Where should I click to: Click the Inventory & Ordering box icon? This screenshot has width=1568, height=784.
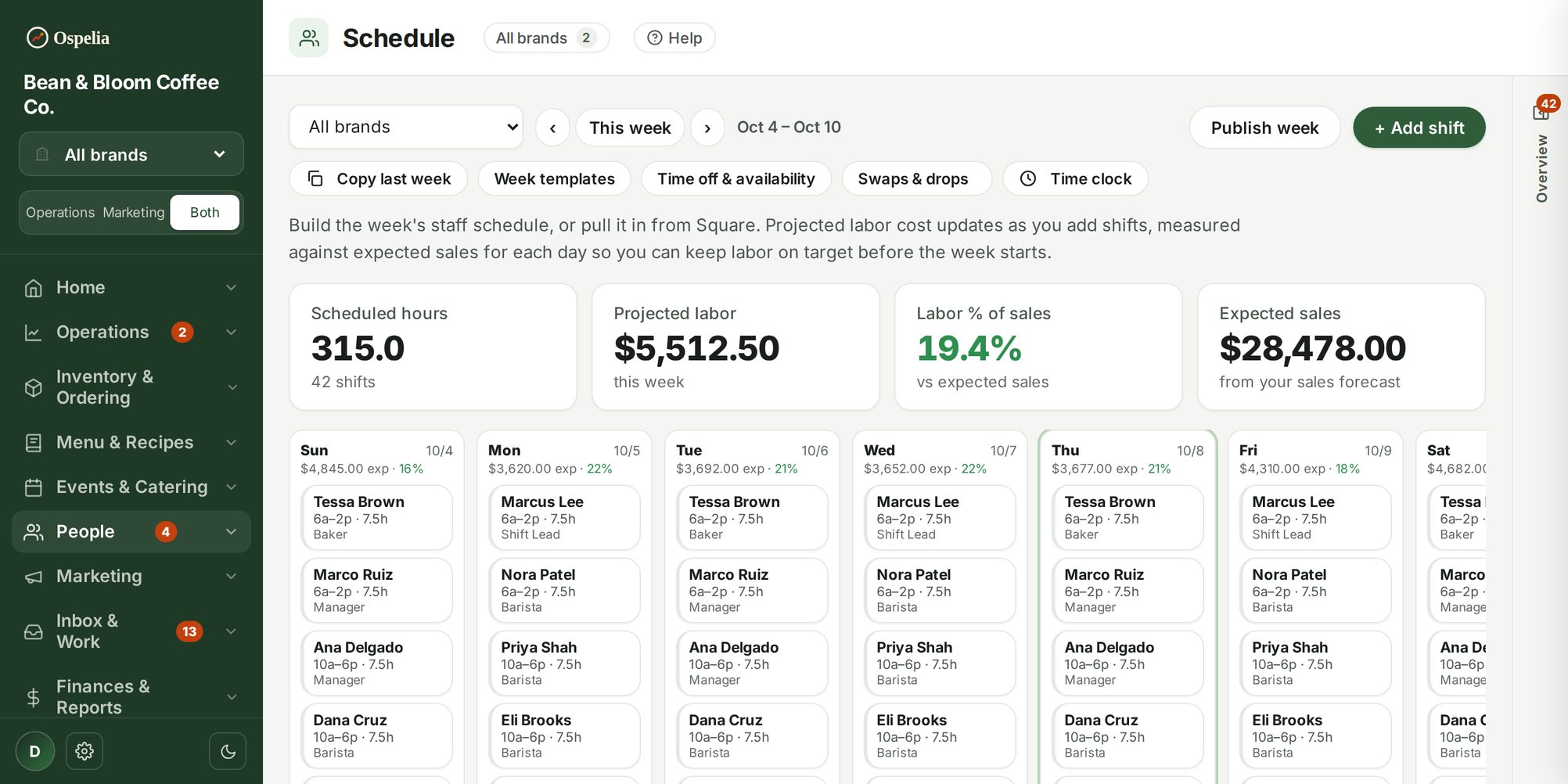[34, 387]
